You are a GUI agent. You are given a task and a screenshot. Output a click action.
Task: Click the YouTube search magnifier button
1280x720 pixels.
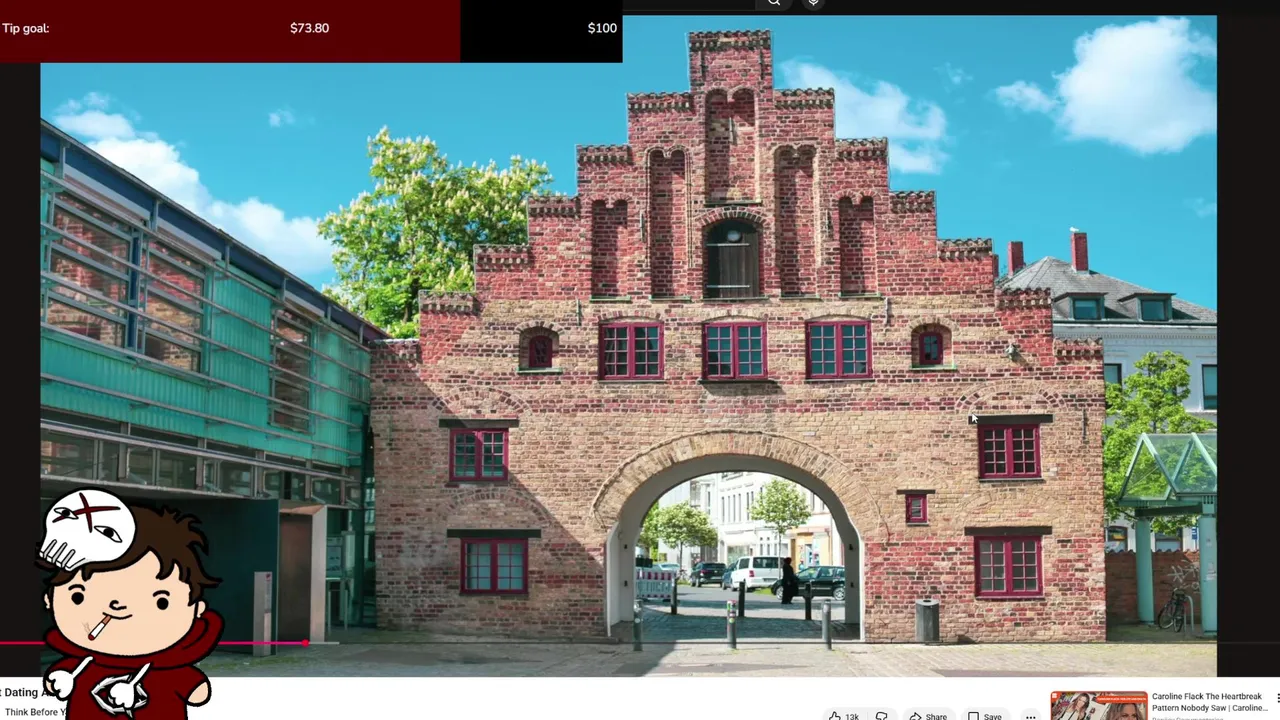tap(774, 3)
